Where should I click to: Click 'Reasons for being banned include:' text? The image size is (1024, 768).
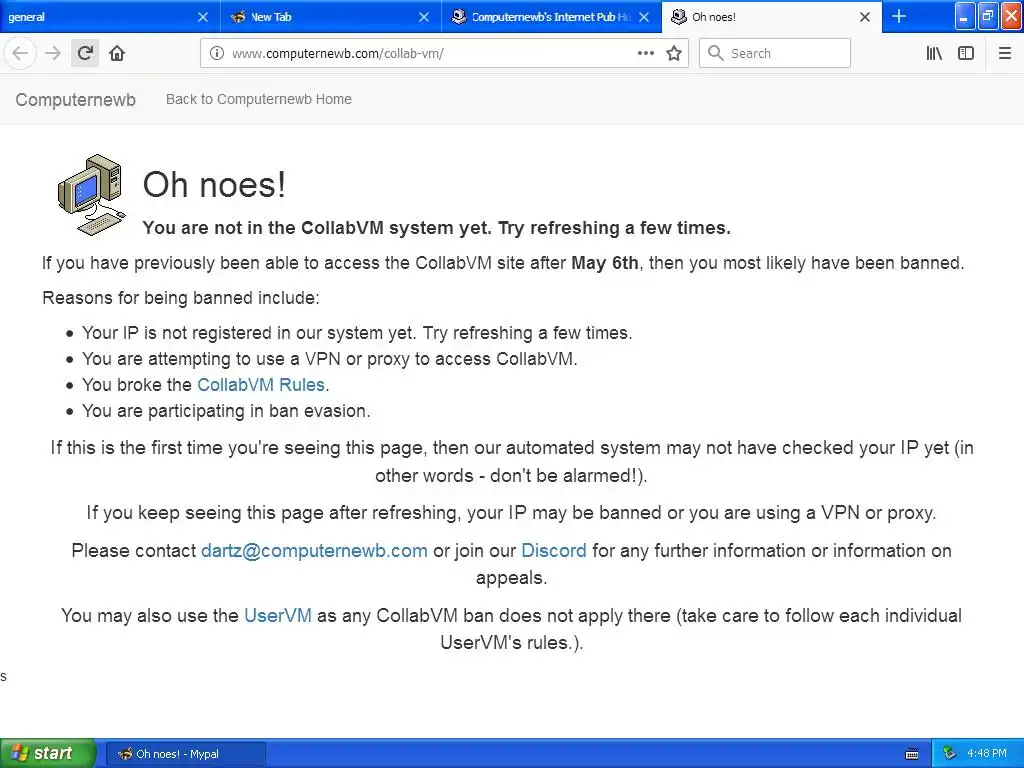click(x=181, y=298)
